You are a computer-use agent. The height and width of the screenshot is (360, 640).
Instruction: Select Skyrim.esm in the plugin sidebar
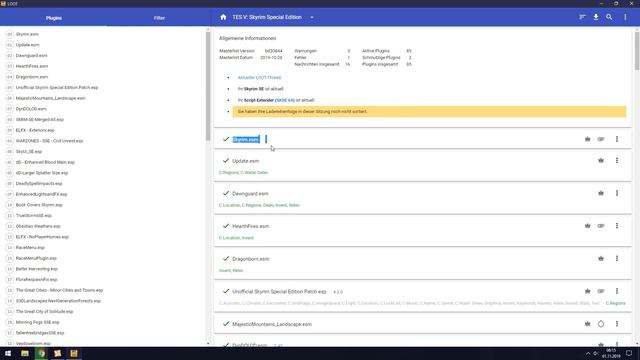27,34
